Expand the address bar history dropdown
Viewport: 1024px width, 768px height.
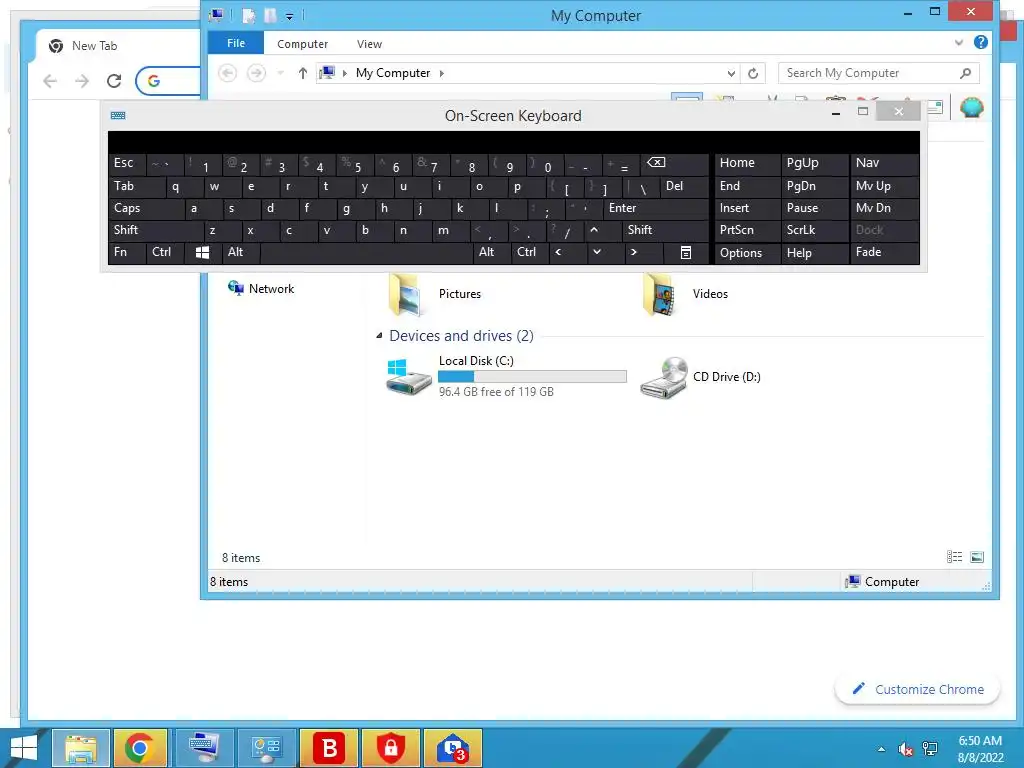pyautogui.click(x=731, y=74)
